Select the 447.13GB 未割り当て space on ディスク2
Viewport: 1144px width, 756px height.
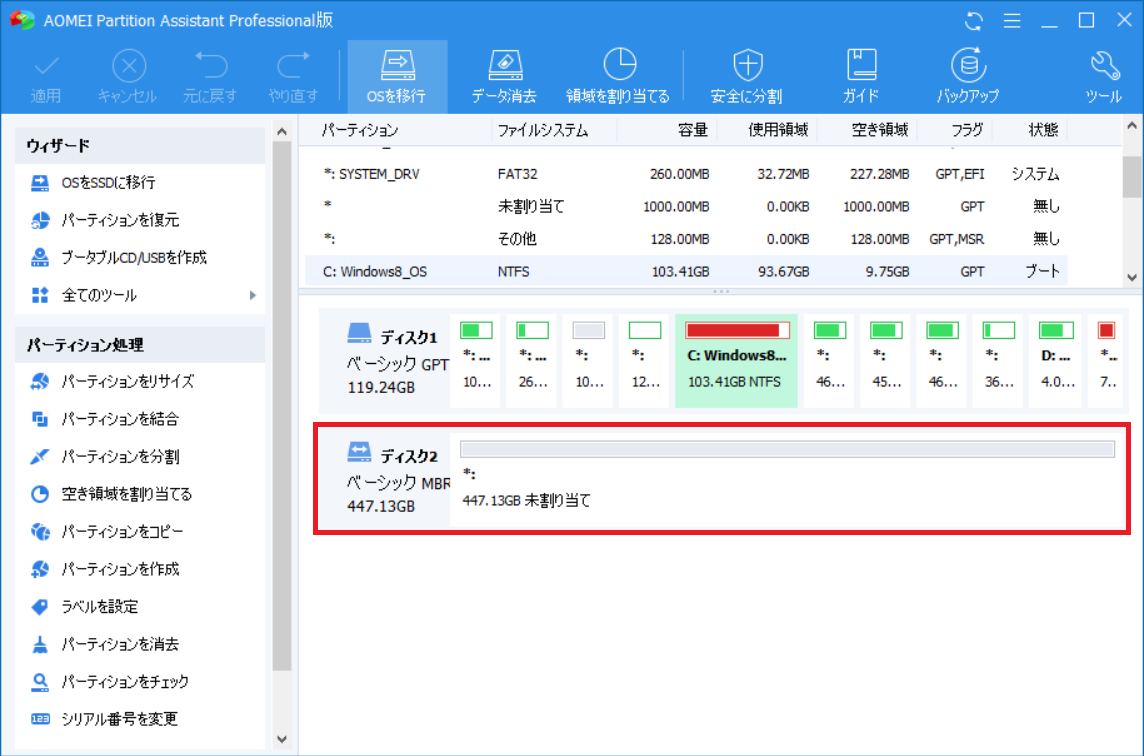click(787, 479)
